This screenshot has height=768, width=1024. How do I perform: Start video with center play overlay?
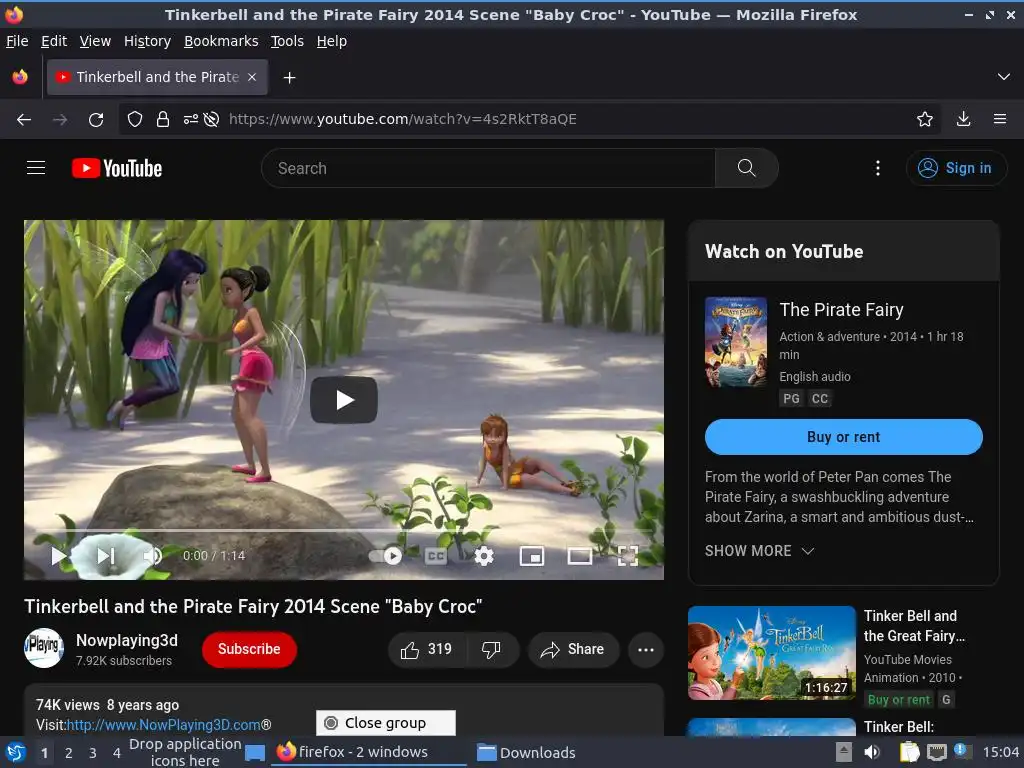click(344, 400)
